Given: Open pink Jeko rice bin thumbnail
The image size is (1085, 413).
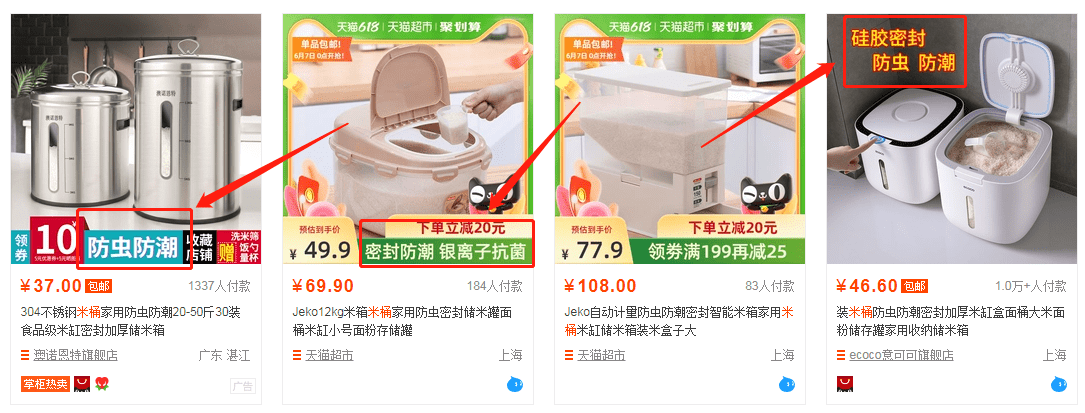Looking at the screenshot, I should [x=408, y=139].
